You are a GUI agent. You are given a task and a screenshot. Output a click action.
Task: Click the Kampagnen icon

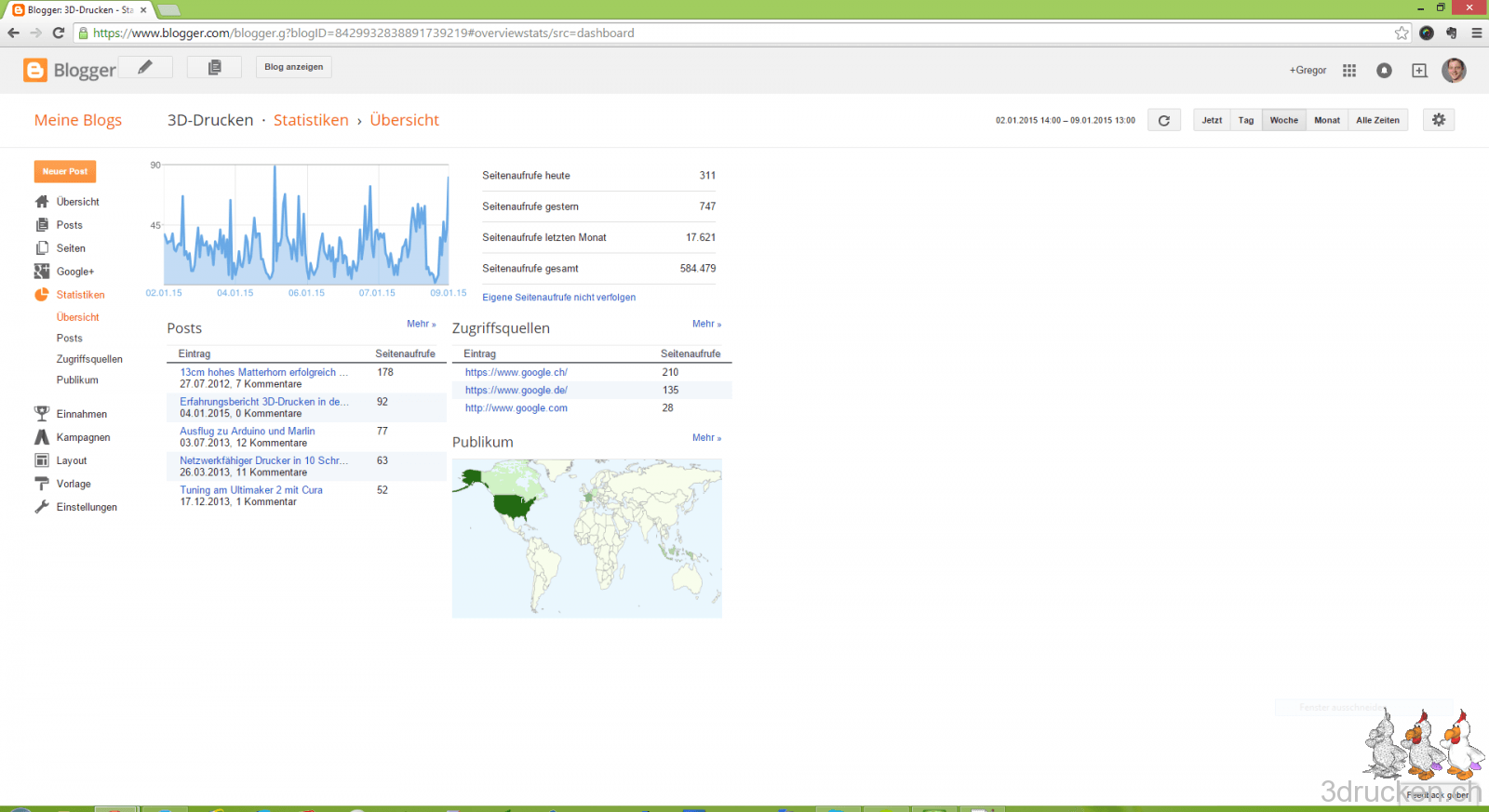click(x=42, y=437)
